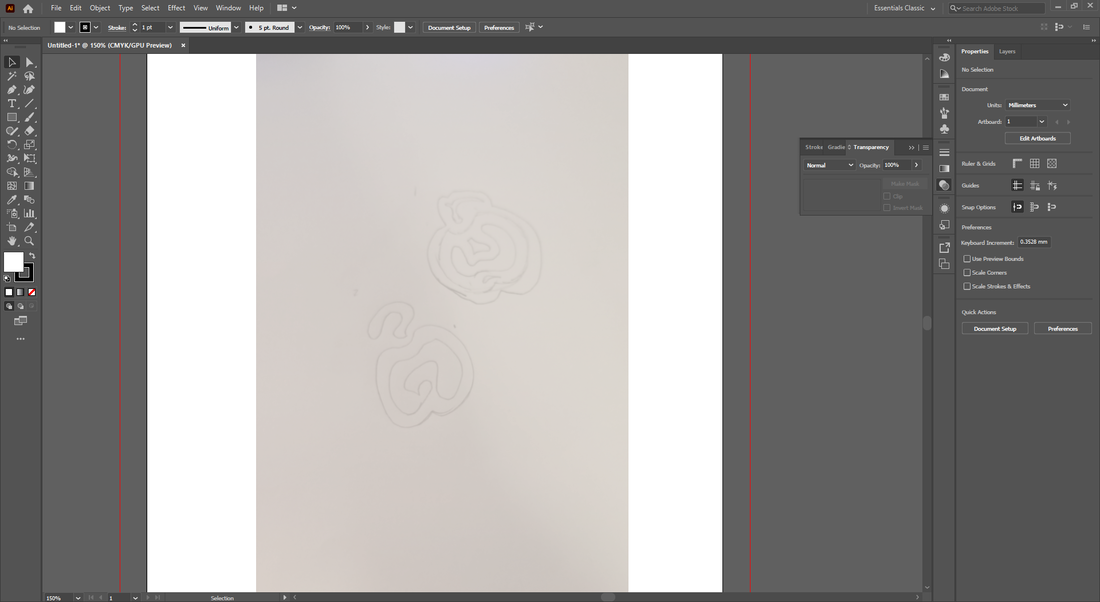Screen dimensions: 1100x602
Task: Open the 150% zoom level dropdown
Action: pos(78,598)
